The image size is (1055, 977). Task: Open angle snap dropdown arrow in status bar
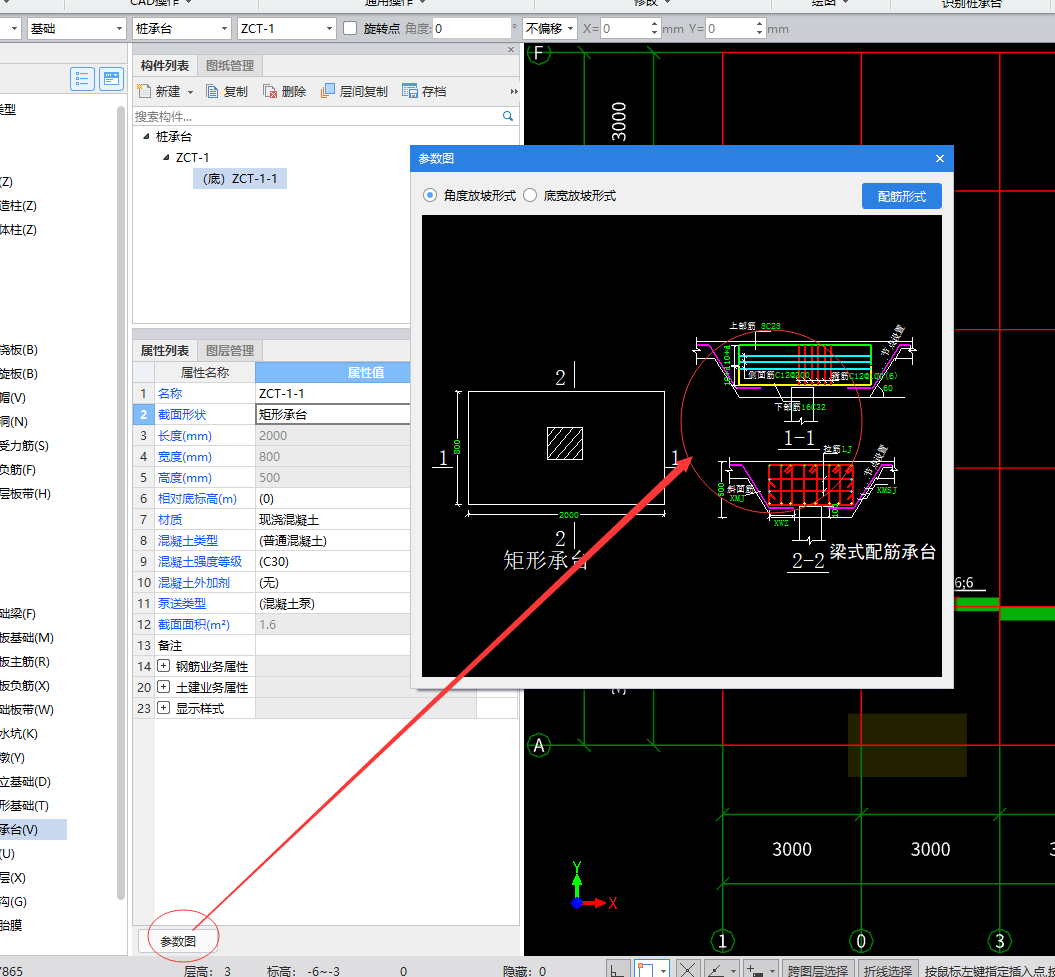click(x=734, y=971)
